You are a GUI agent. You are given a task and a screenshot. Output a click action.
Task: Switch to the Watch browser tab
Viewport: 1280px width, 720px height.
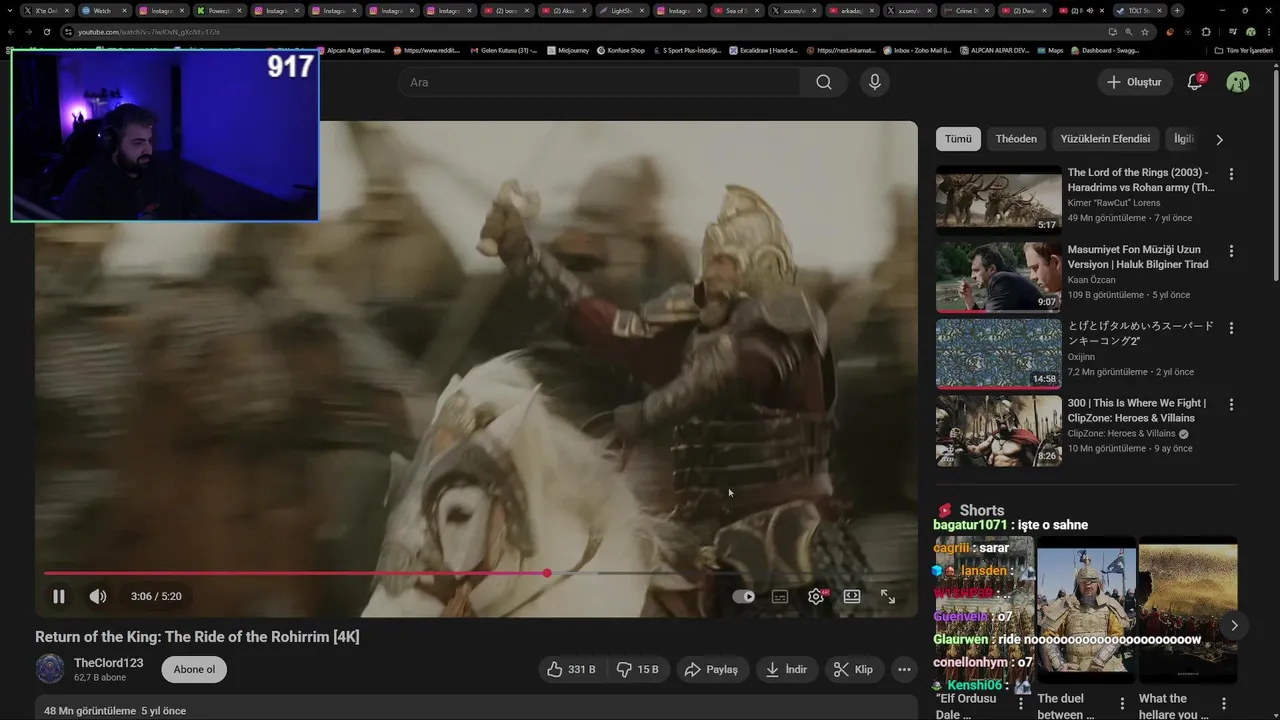point(104,11)
